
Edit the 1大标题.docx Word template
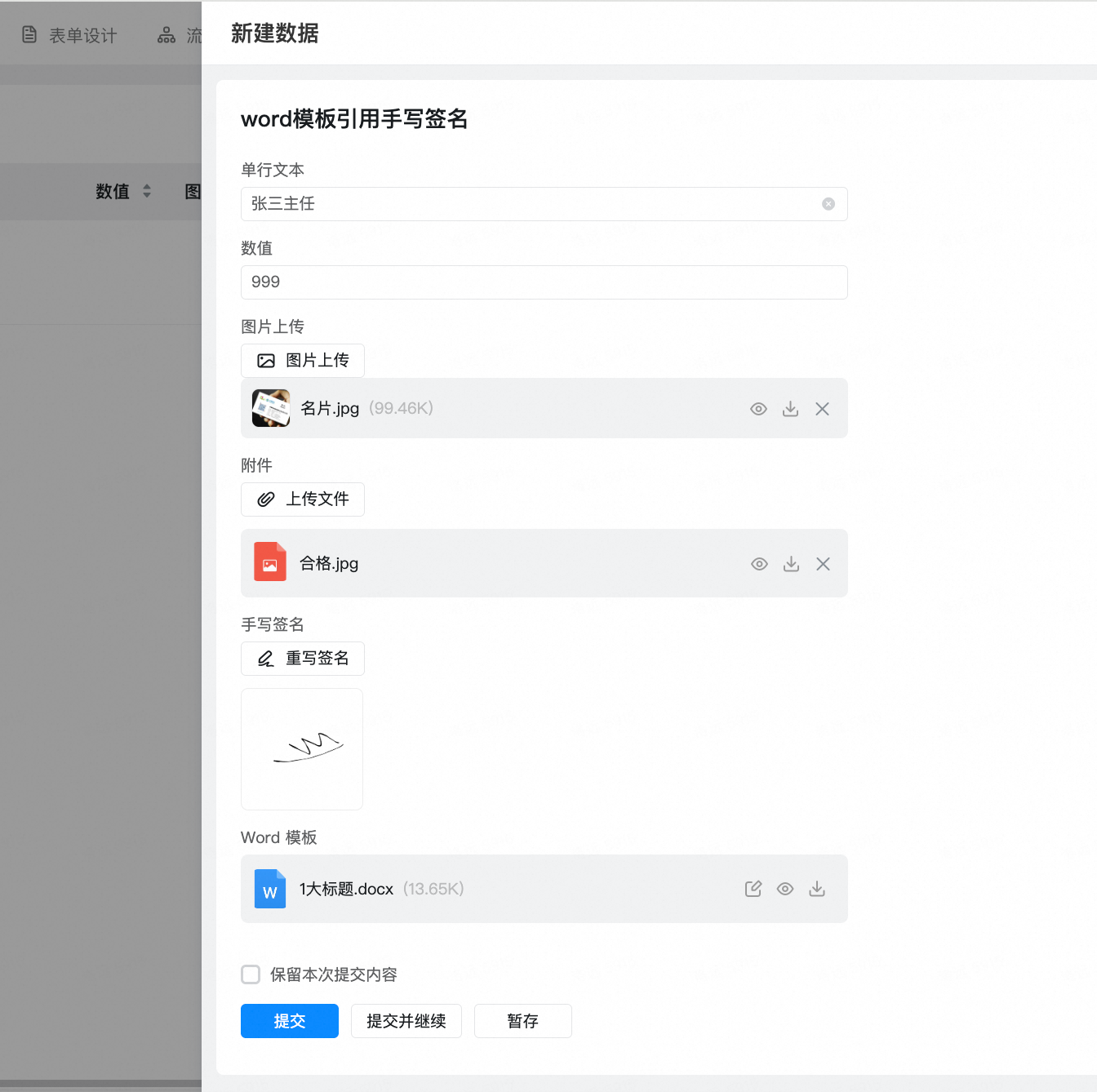753,889
